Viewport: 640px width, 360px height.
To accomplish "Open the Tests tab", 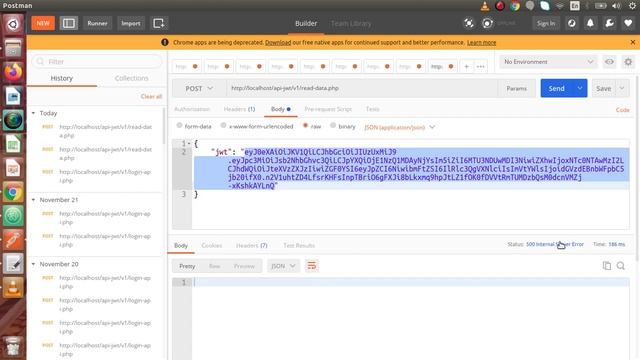I will (x=372, y=109).
